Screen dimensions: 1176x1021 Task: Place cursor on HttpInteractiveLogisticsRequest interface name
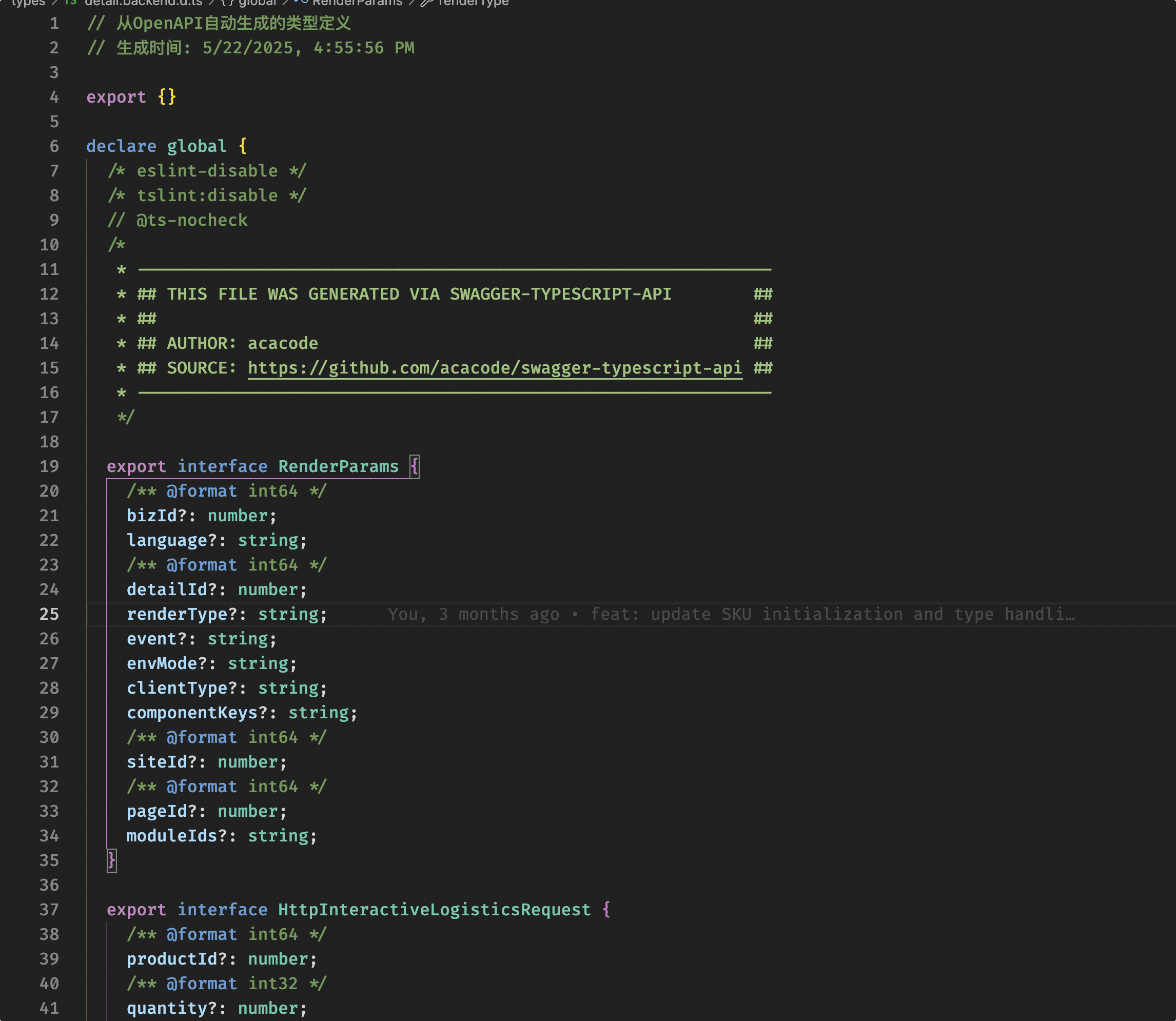pyautogui.click(x=434, y=910)
